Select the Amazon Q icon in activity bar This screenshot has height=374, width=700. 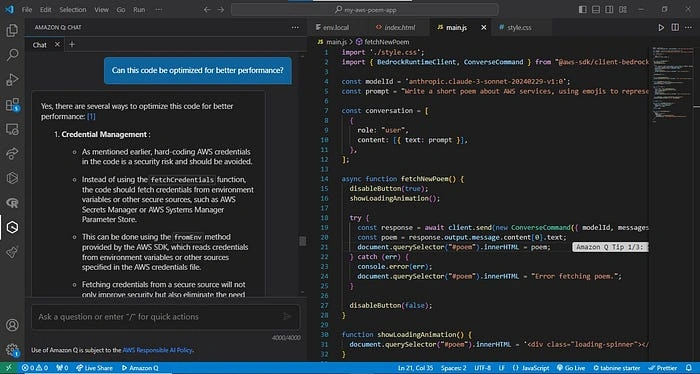tap(12, 227)
